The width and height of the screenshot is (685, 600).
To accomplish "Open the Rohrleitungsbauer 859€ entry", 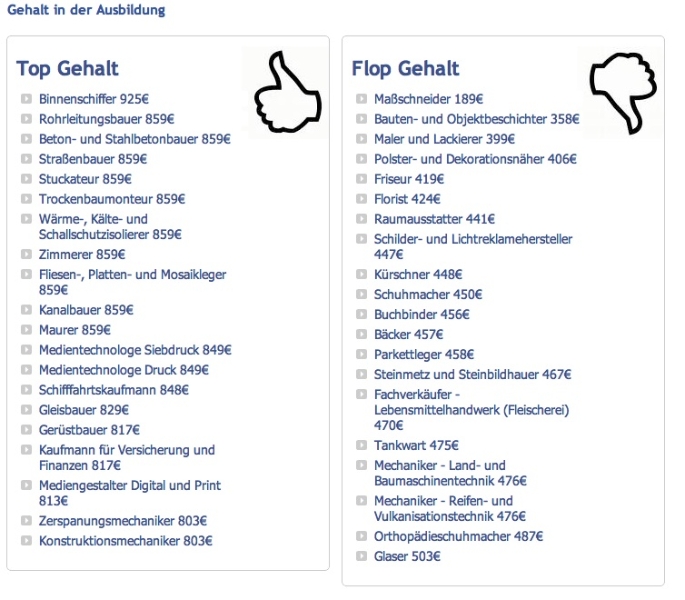I will (107, 119).
